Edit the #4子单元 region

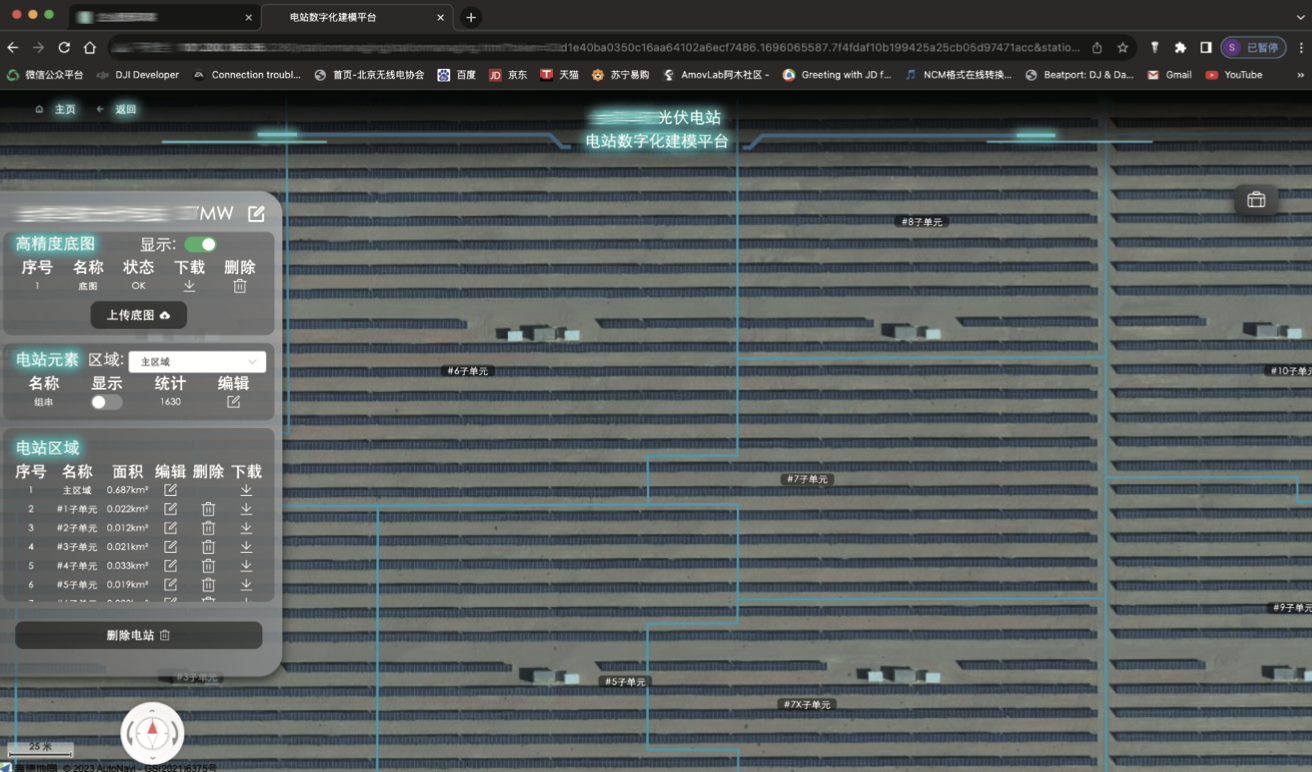coord(170,566)
